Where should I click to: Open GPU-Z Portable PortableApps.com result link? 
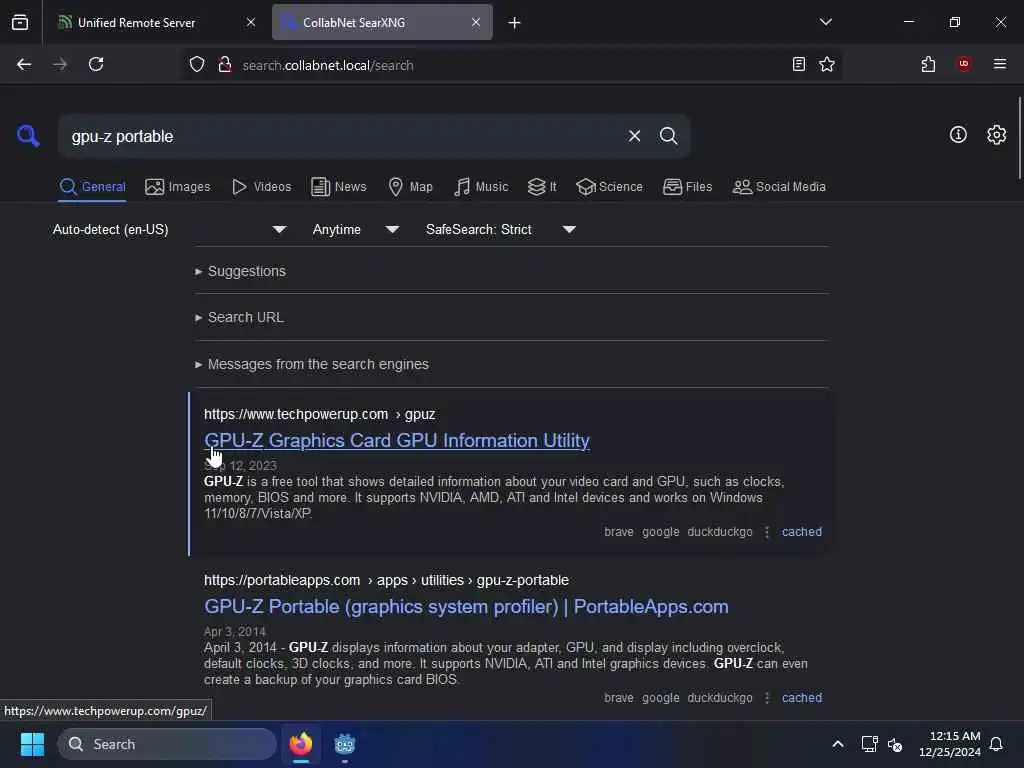(x=466, y=607)
